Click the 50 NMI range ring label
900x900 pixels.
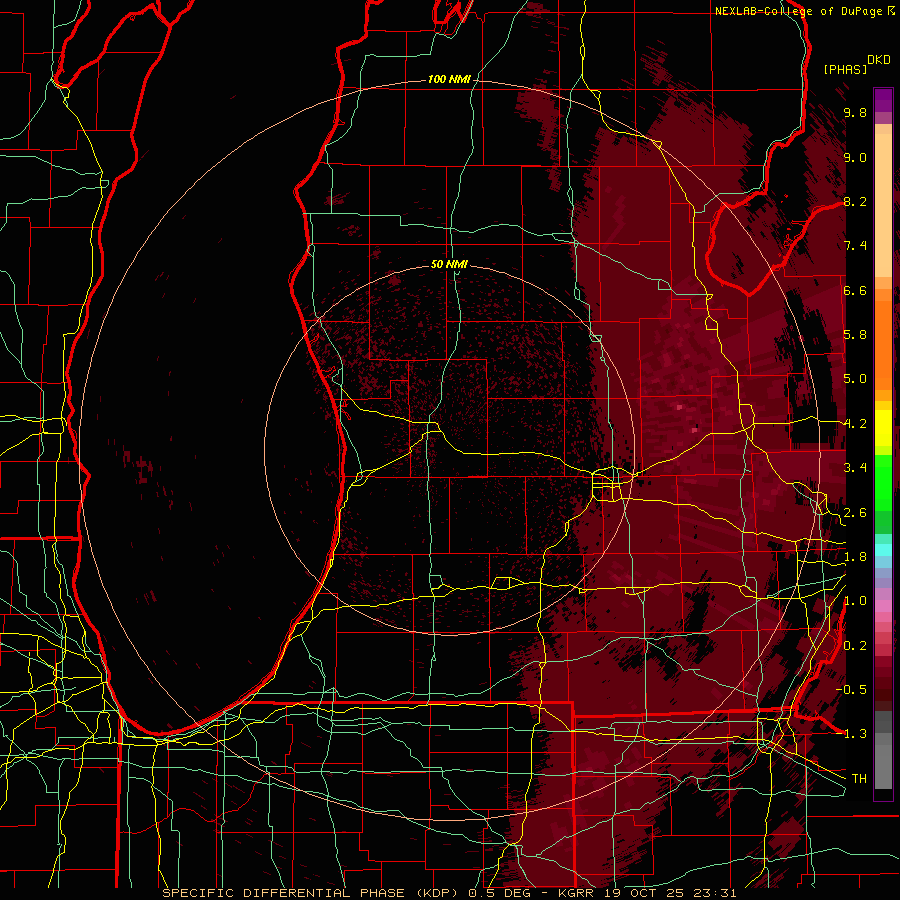pyautogui.click(x=449, y=264)
